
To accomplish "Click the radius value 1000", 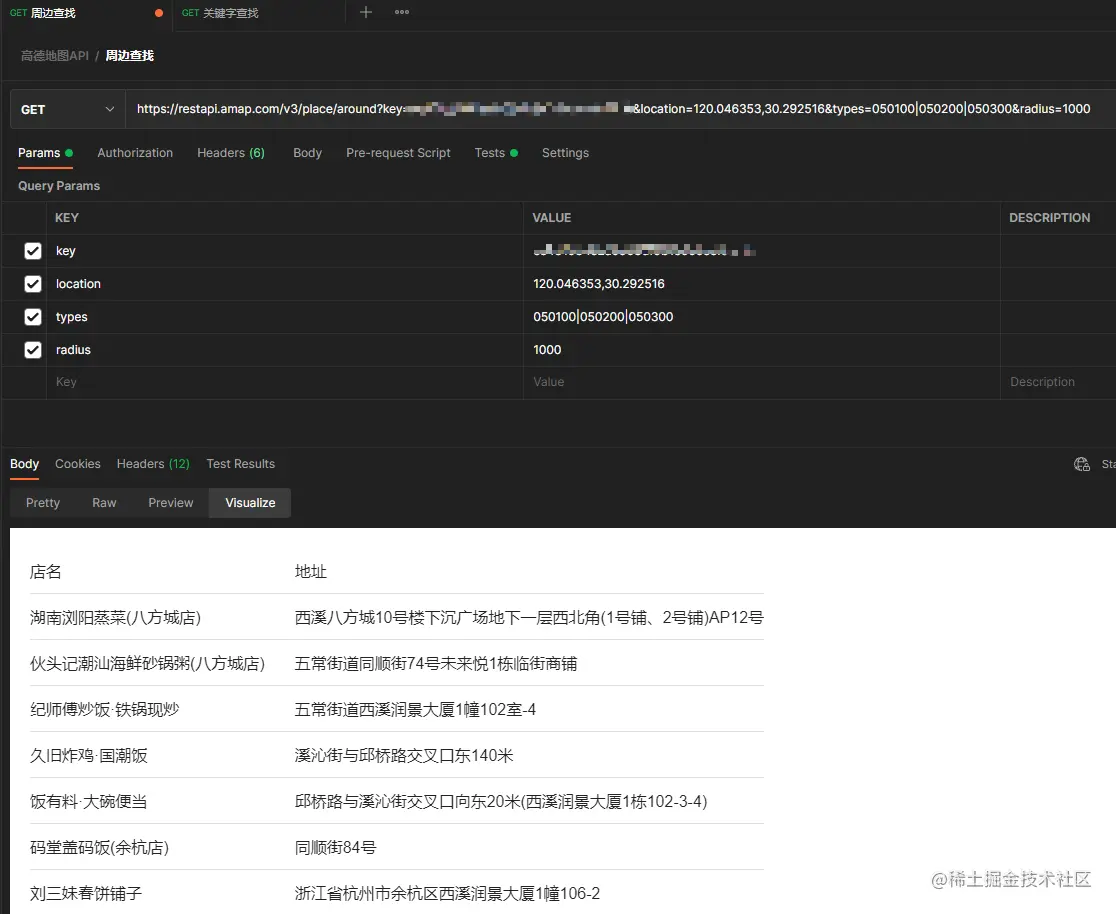I will (x=547, y=350).
